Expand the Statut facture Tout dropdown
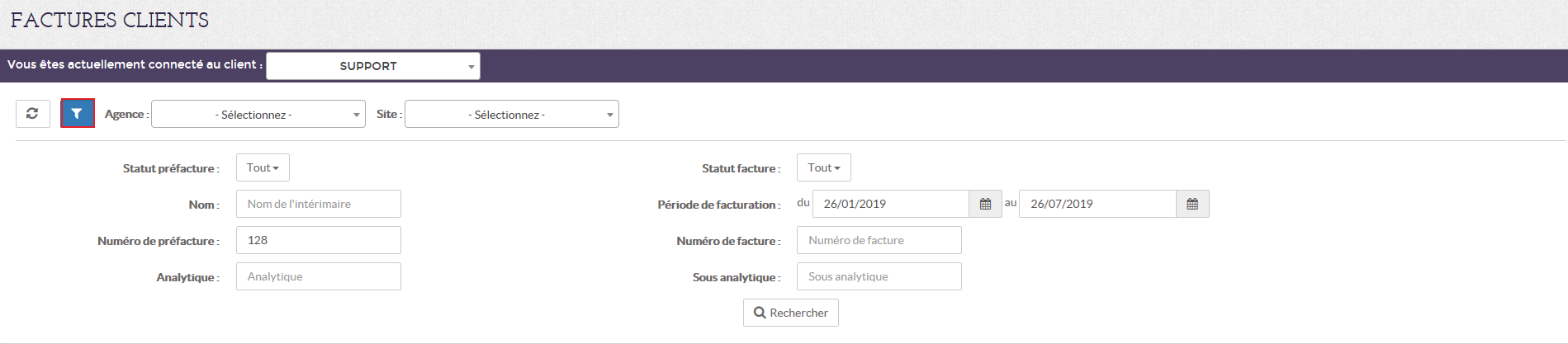This screenshot has width=1568, height=344. tap(823, 167)
